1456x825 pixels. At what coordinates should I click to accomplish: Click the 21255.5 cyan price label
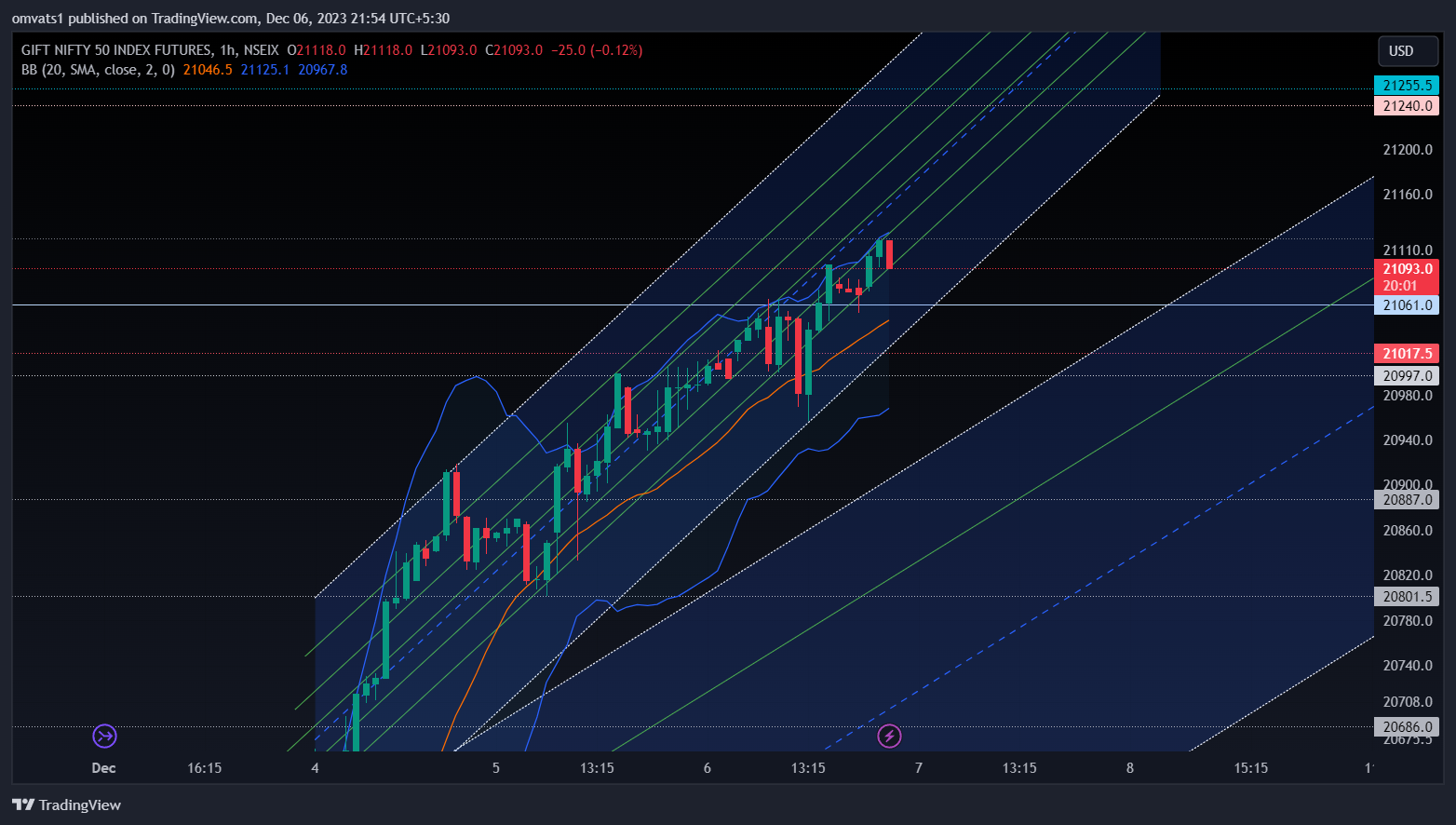pyautogui.click(x=1407, y=85)
